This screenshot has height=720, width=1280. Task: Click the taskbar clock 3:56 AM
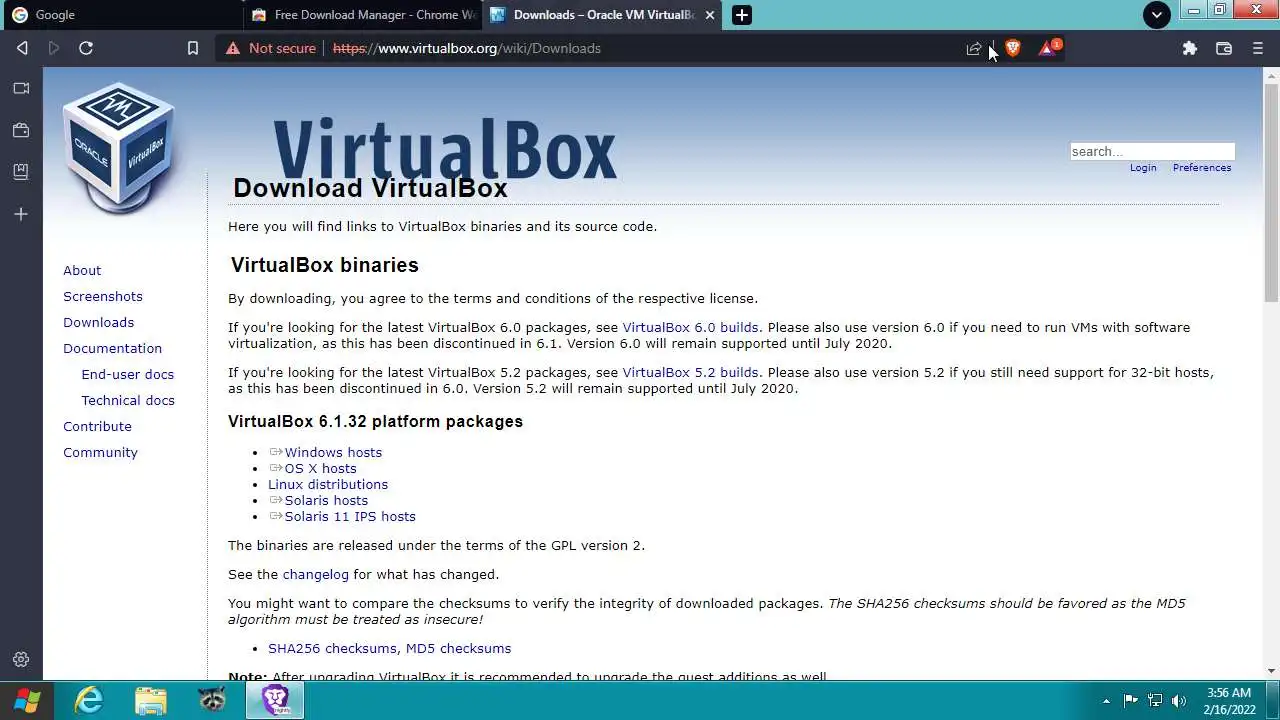[x=1229, y=692]
